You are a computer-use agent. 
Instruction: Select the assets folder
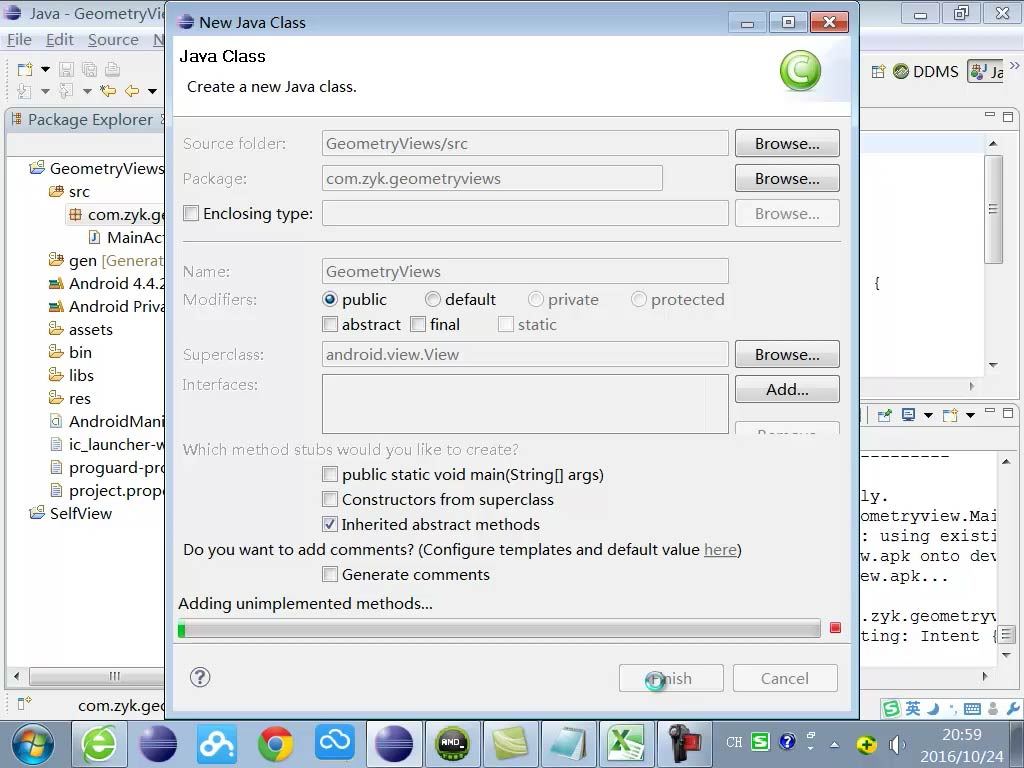pos(81,329)
